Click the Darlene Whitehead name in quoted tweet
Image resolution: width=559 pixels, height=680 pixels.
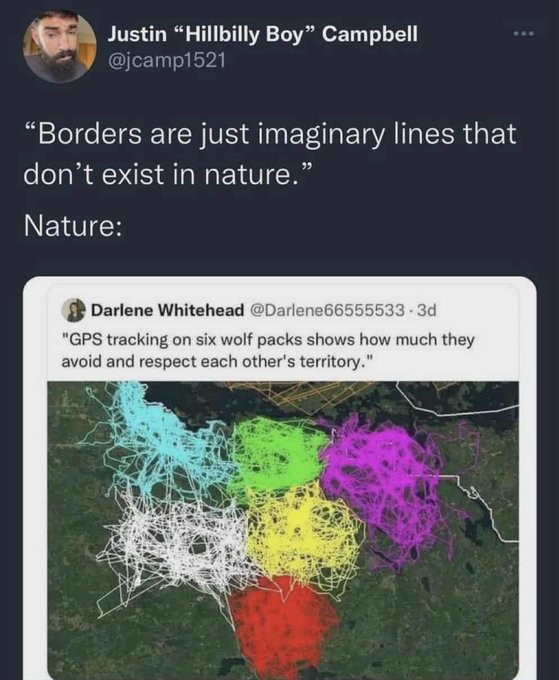[x=167, y=311]
